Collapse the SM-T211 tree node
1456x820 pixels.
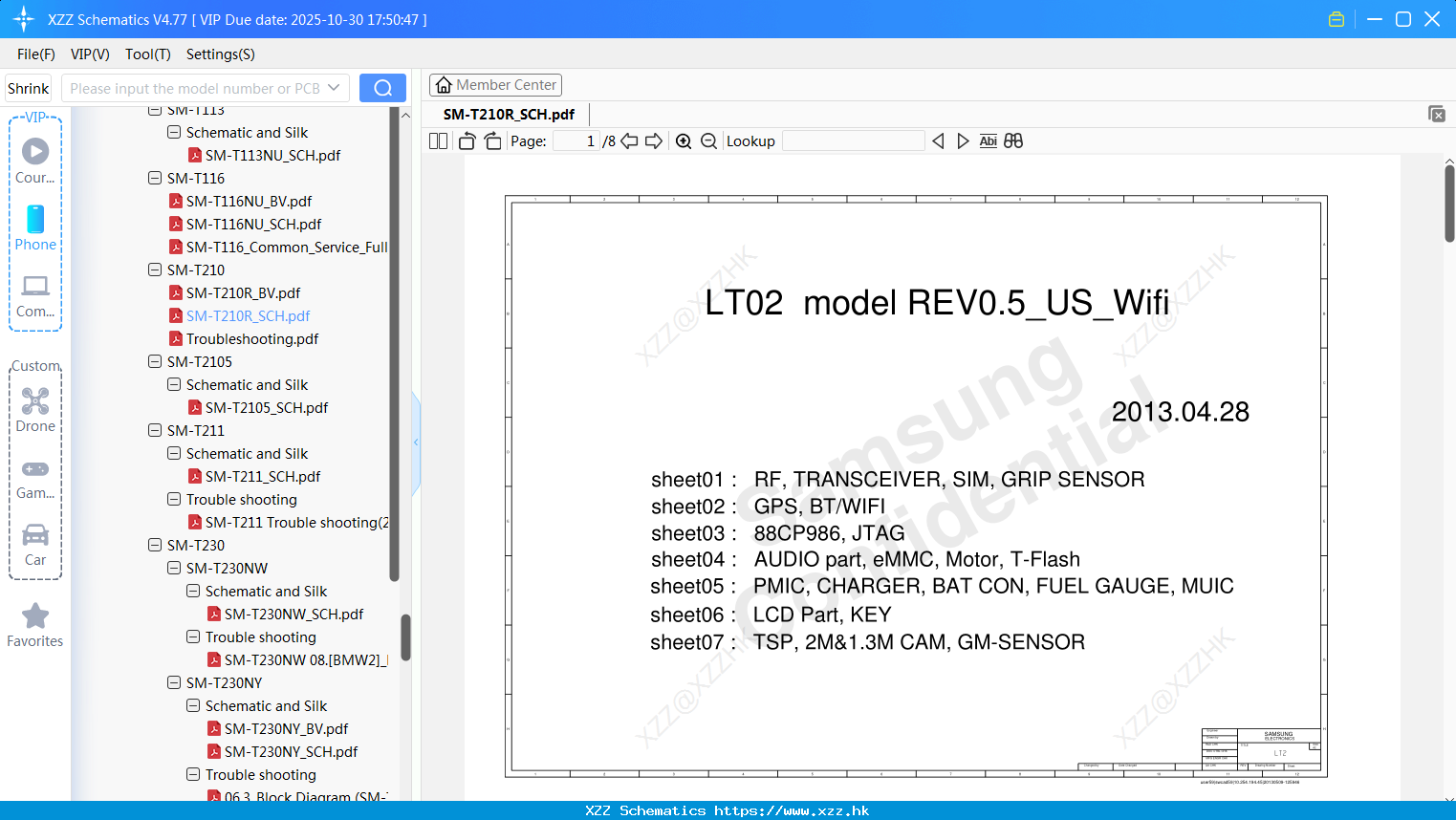[155, 430]
